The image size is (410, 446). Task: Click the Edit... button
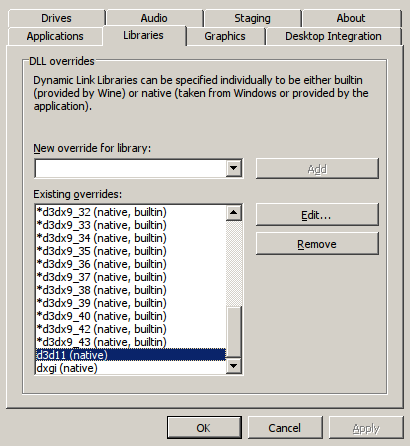pos(317,215)
